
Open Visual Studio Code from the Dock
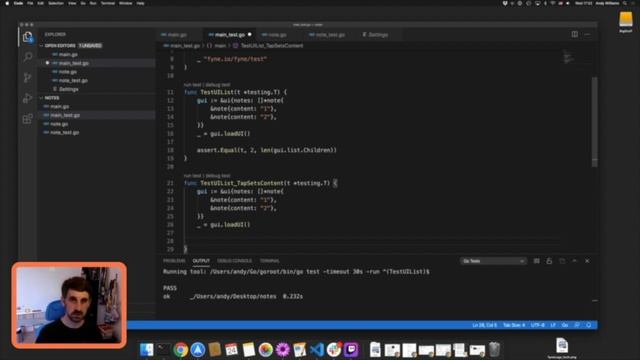tap(317, 350)
